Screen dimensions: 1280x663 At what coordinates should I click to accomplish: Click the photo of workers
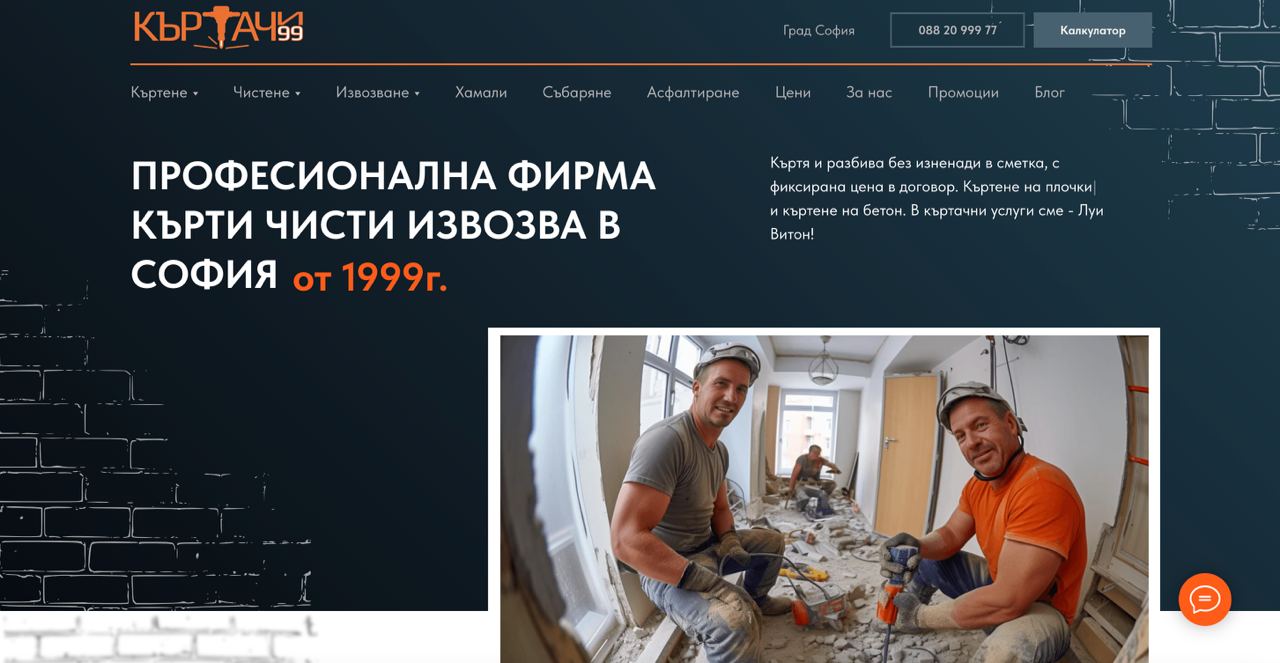[824, 498]
